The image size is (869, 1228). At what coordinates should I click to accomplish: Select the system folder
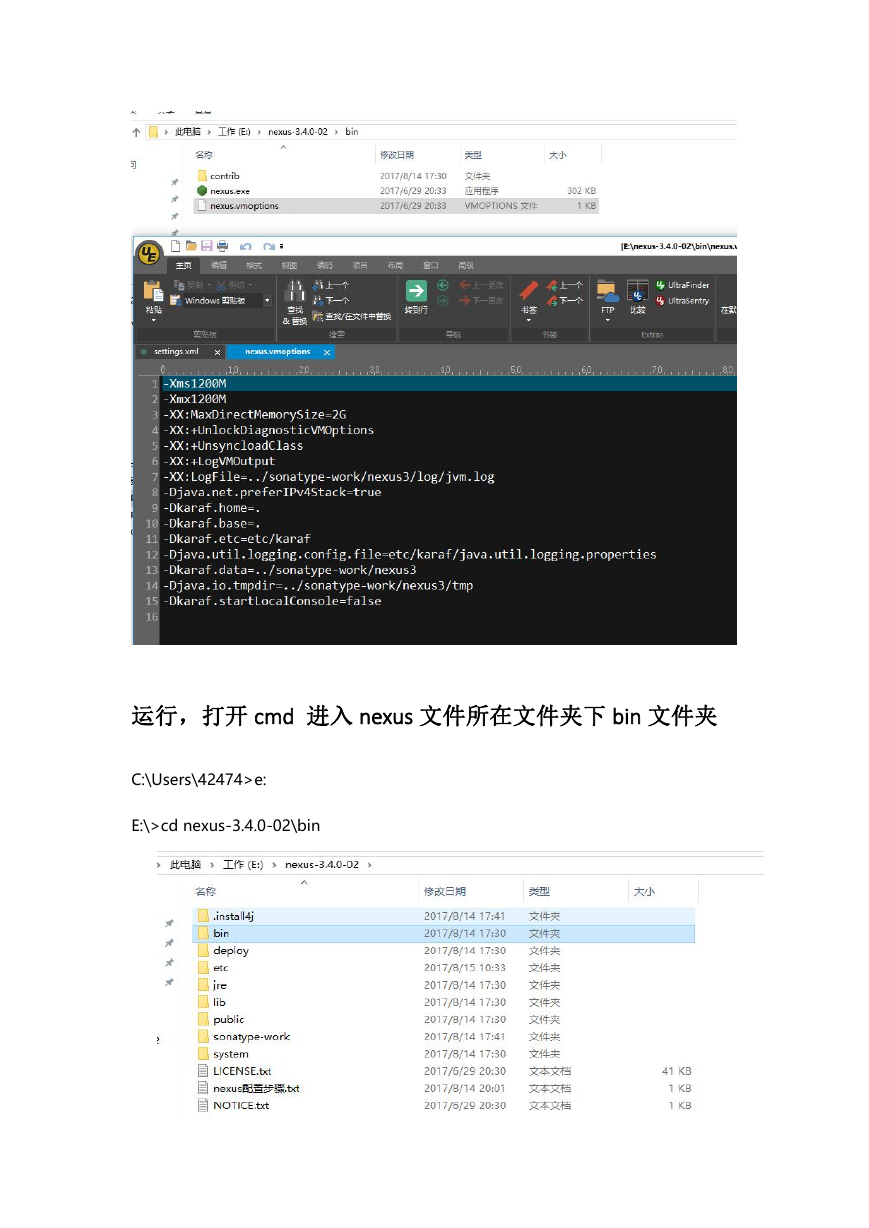coord(231,1054)
